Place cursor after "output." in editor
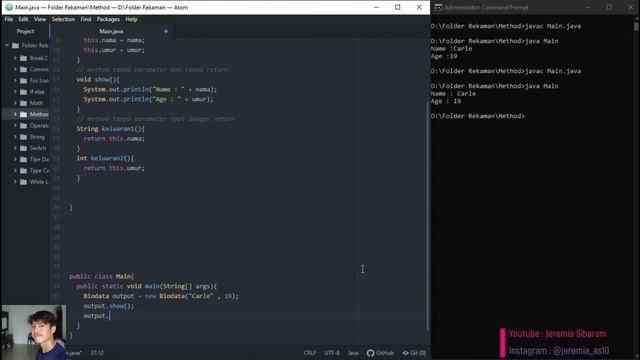Screen dimensions: 640x360 (109, 316)
